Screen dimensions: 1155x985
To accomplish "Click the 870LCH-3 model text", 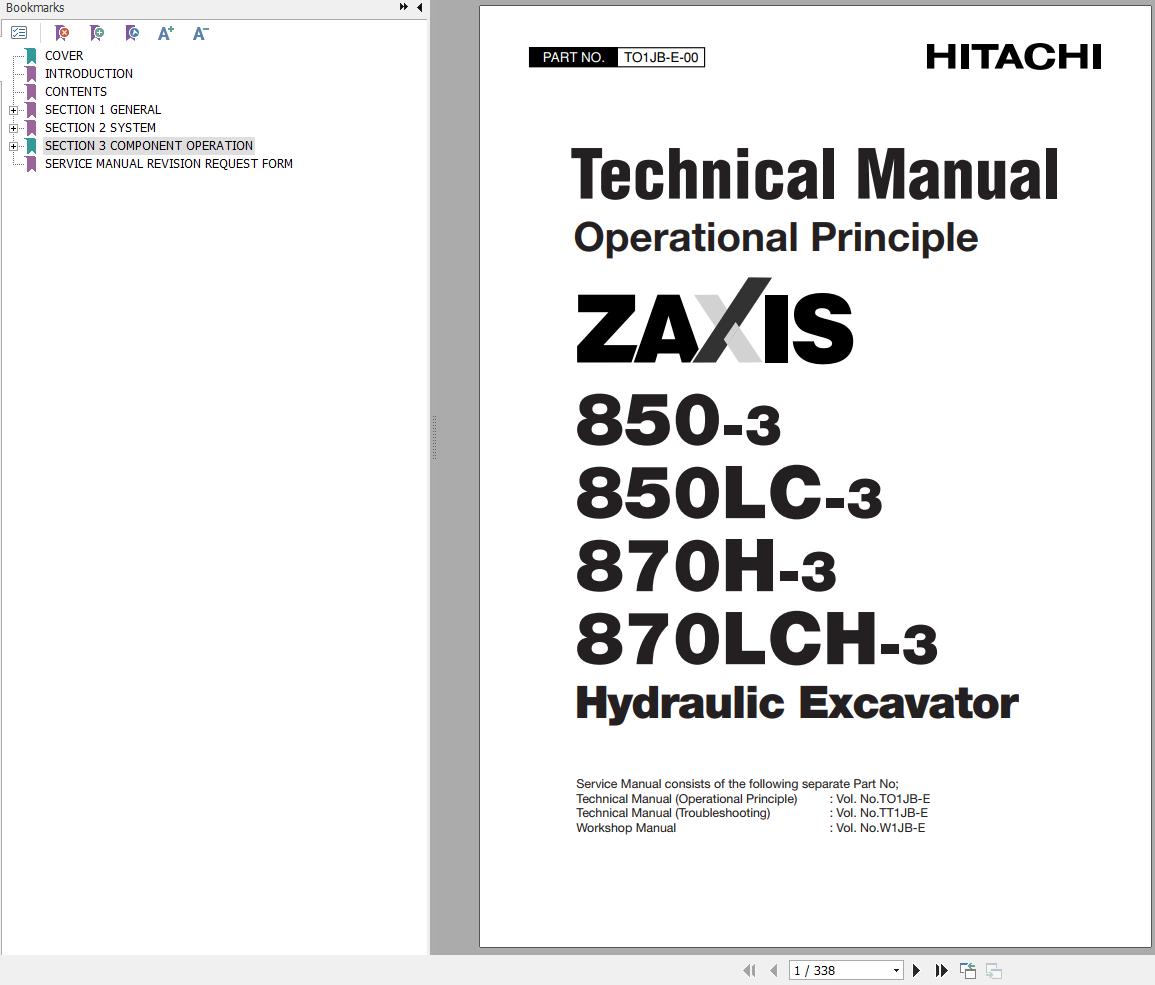I will point(756,638).
